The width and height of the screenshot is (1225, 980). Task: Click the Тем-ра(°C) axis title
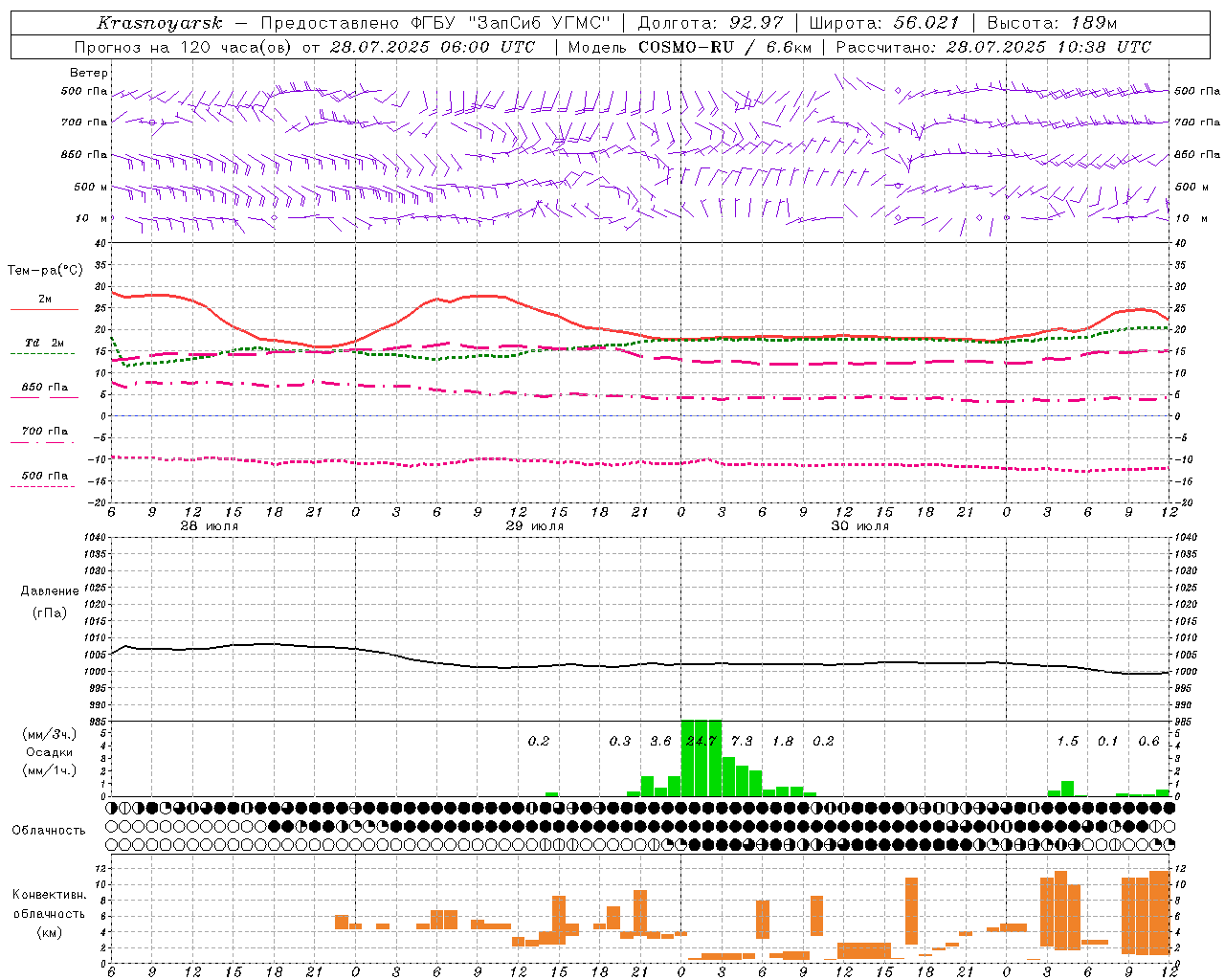coord(45,271)
